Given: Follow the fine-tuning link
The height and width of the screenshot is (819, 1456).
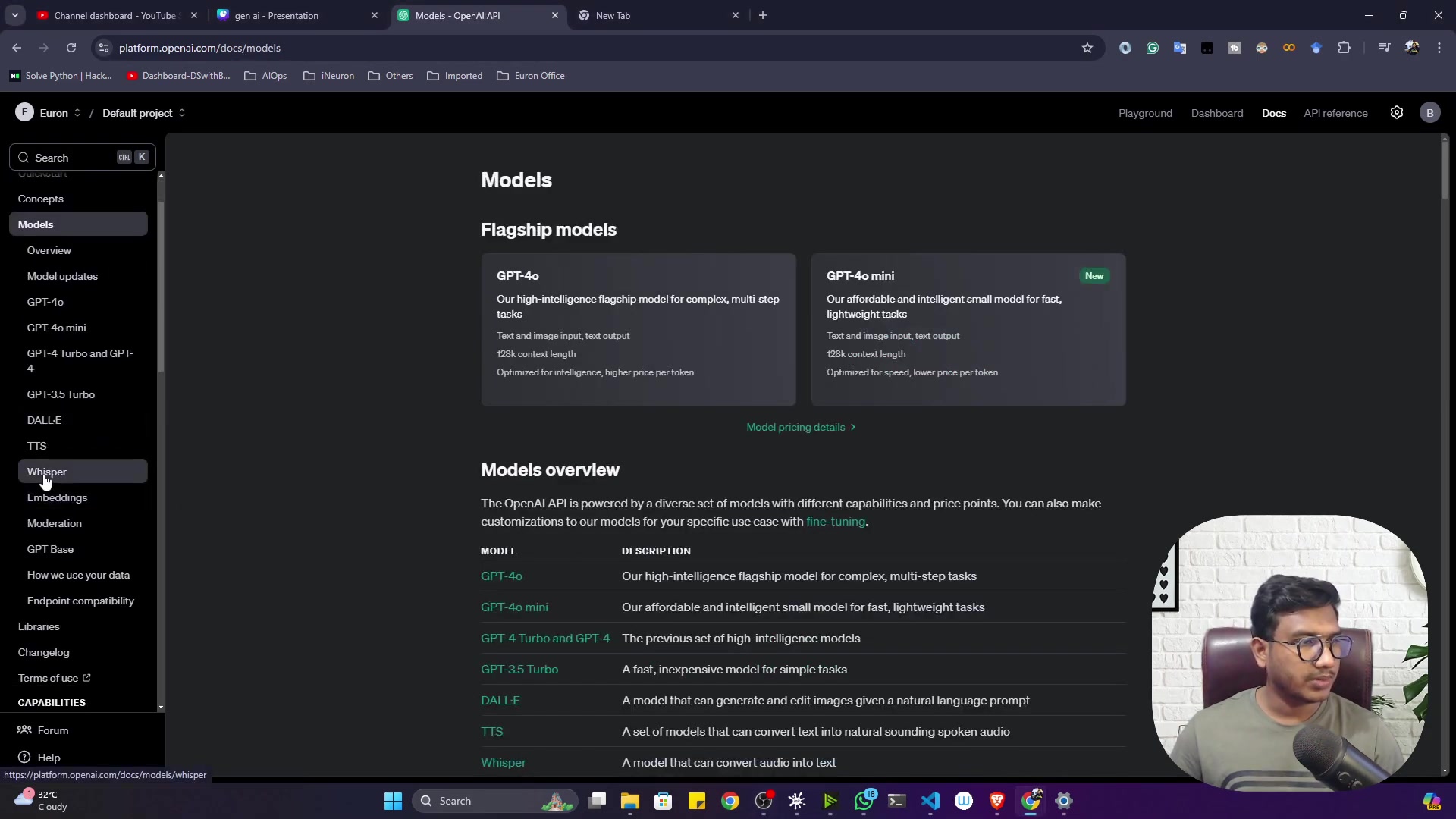Looking at the screenshot, I should [x=835, y=522].
